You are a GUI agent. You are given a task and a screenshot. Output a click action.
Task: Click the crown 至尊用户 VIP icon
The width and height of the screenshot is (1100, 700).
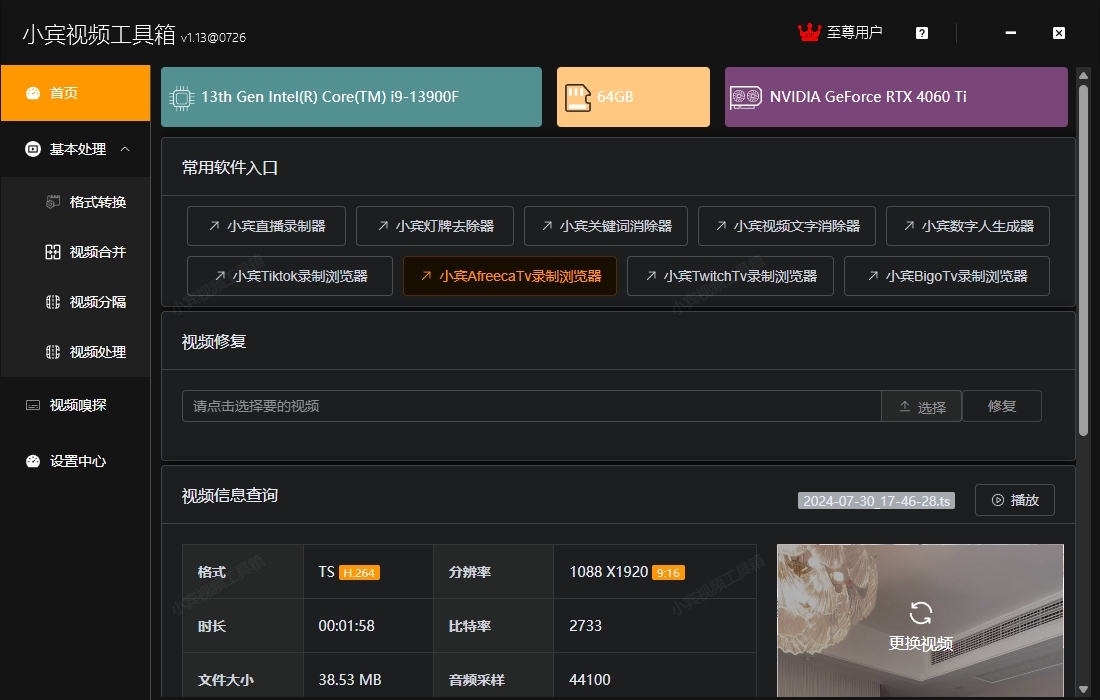808,31
